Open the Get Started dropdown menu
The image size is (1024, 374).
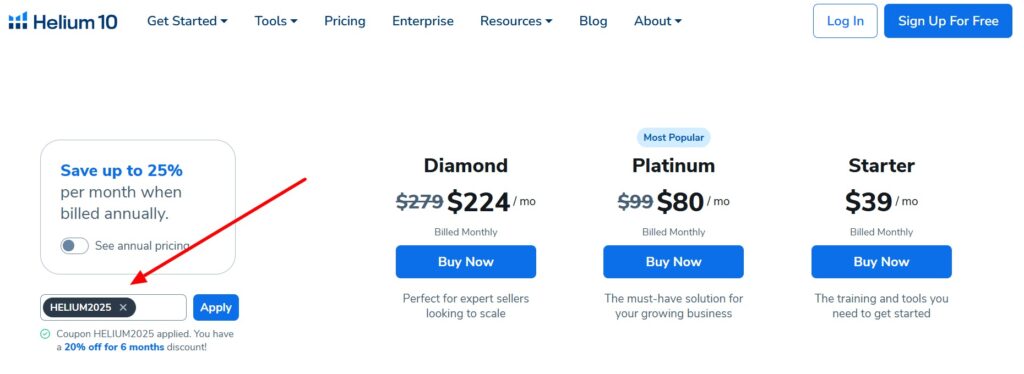tap(187, 21)
